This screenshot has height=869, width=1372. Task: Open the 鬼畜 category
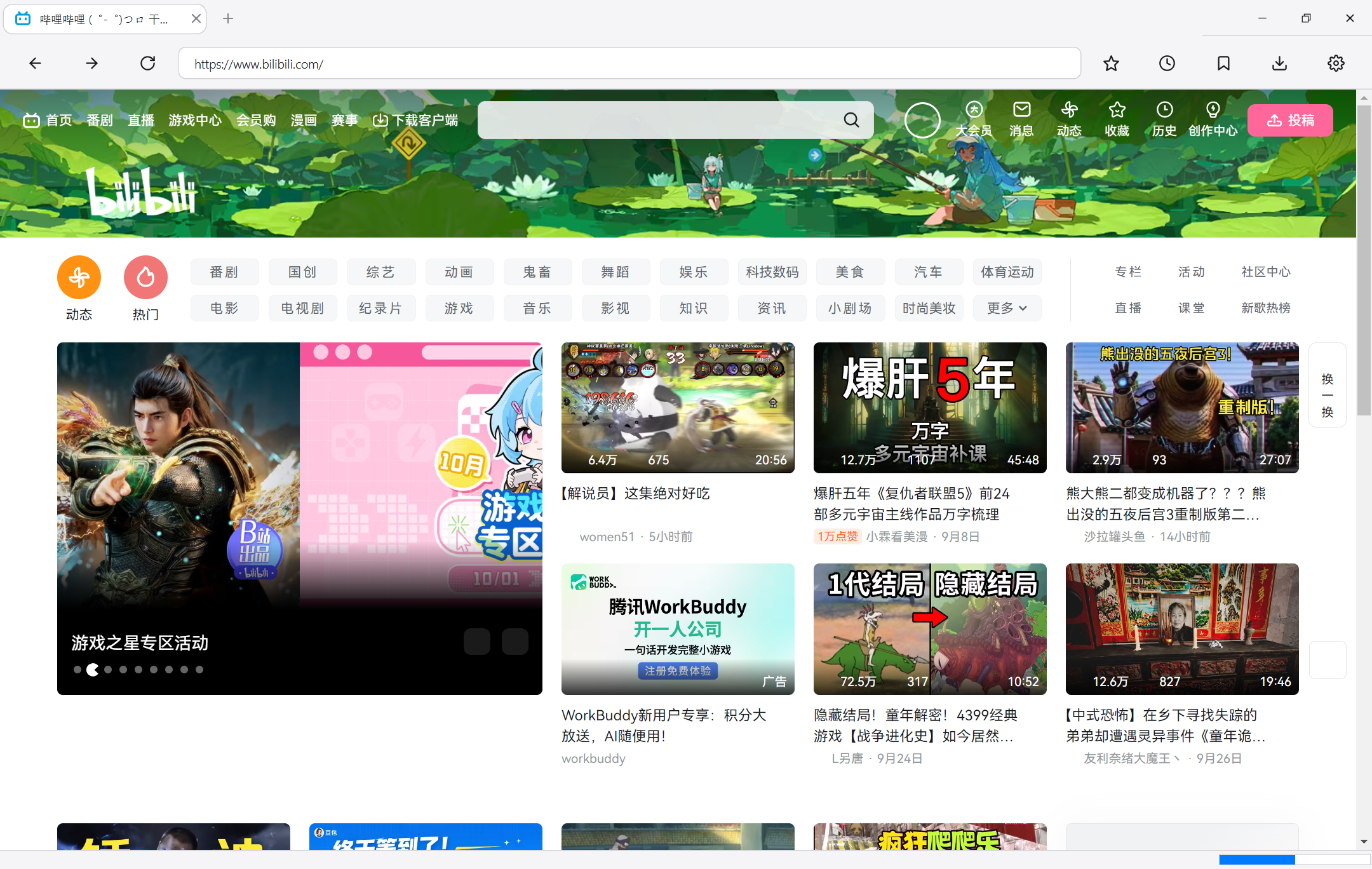click(537, 272)
